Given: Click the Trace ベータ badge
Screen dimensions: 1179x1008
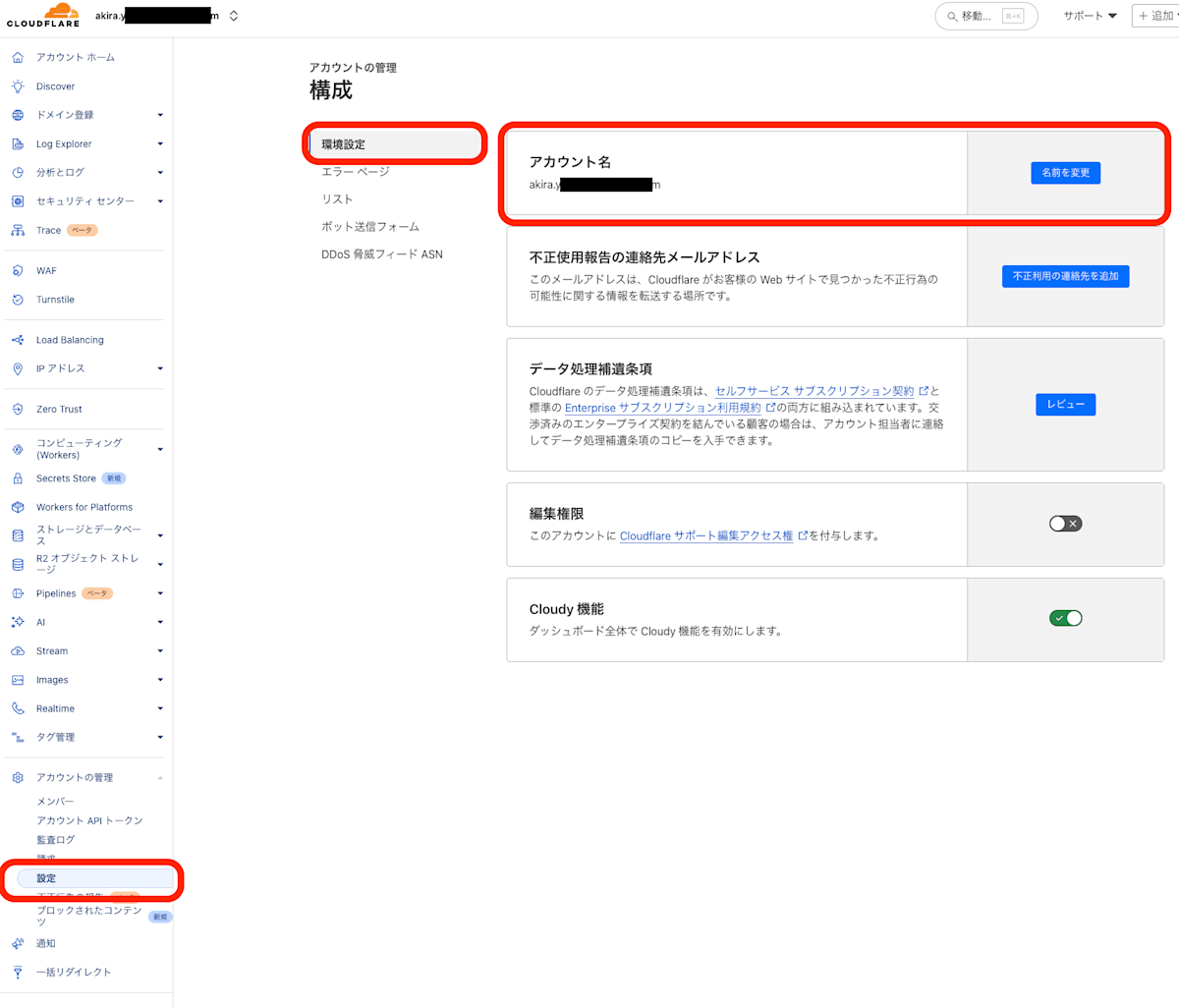Looking at the screenshot, I should (83, 230).
